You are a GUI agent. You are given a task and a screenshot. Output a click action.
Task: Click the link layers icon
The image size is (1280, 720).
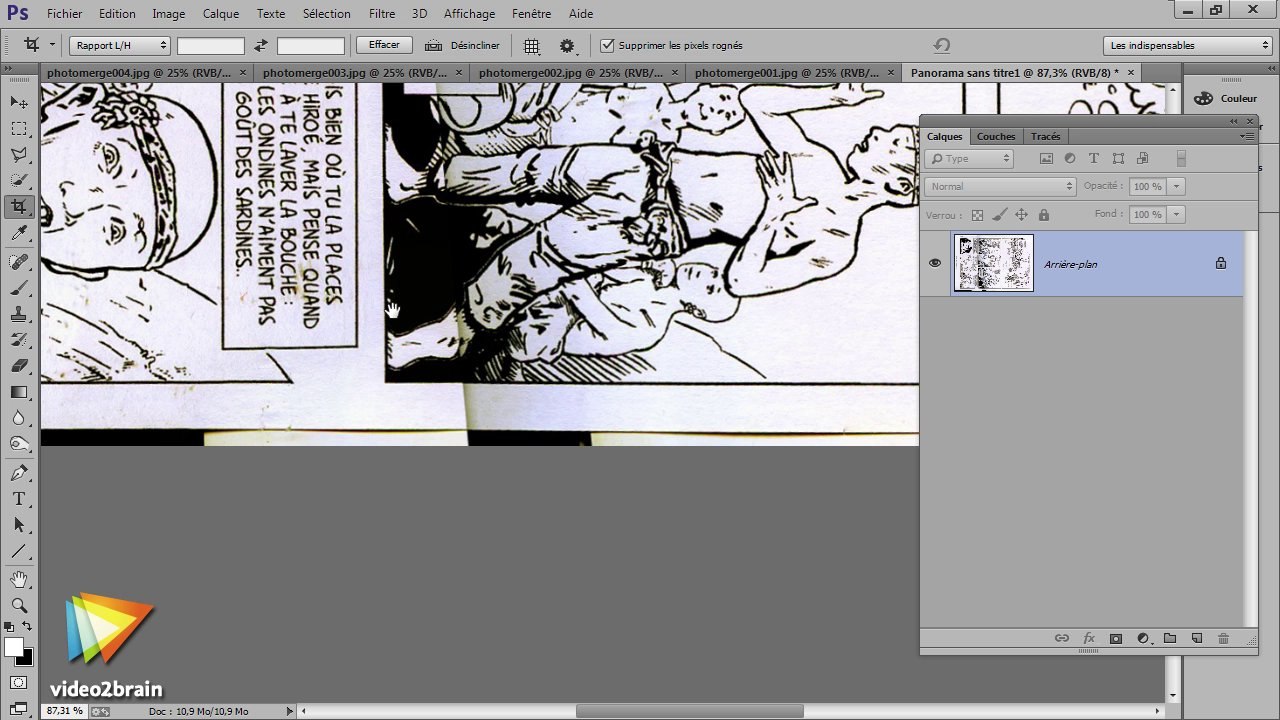[1062, 638]
